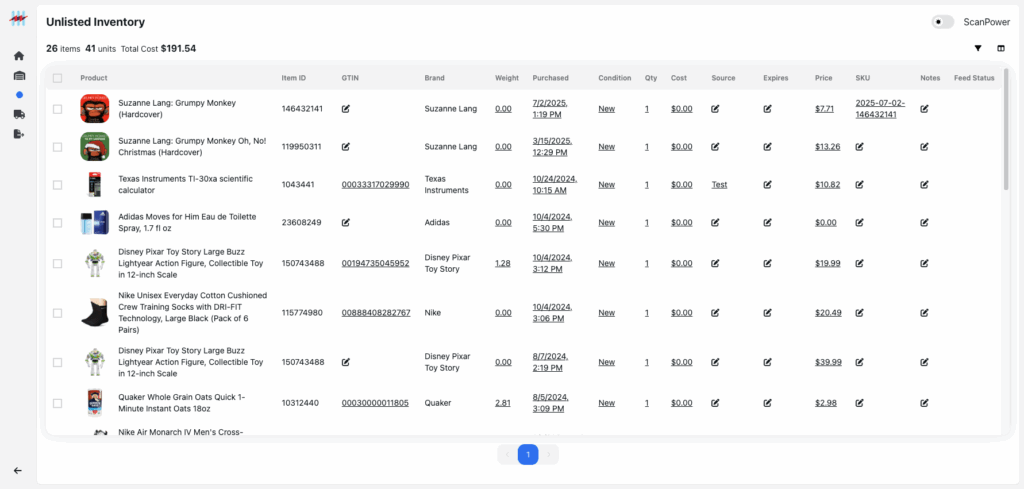Collapse sidebar with the back arrow

(x=18, y=470)
